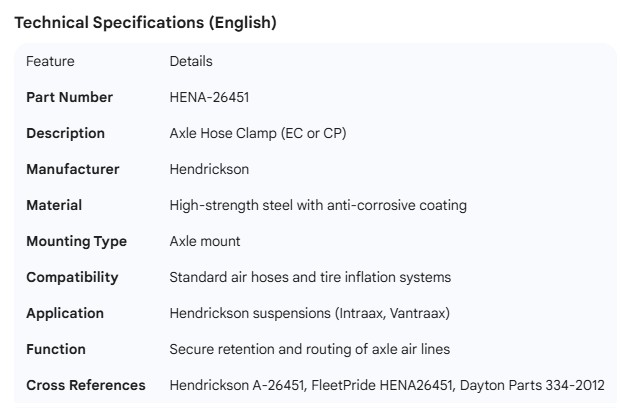The image size is (621, 408).
Task: Click the High-strength steel material text
Action: pyautogui.click(x=318, y=205)
